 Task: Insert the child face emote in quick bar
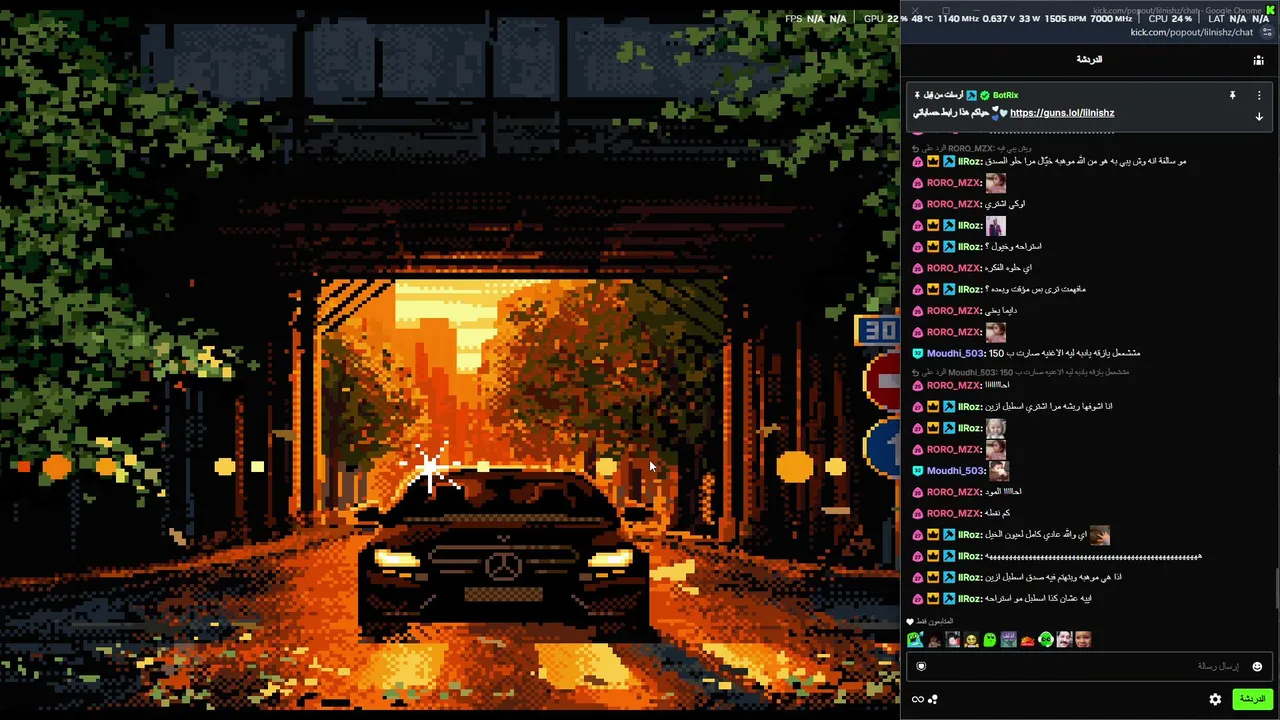[x=1083, y=640]
